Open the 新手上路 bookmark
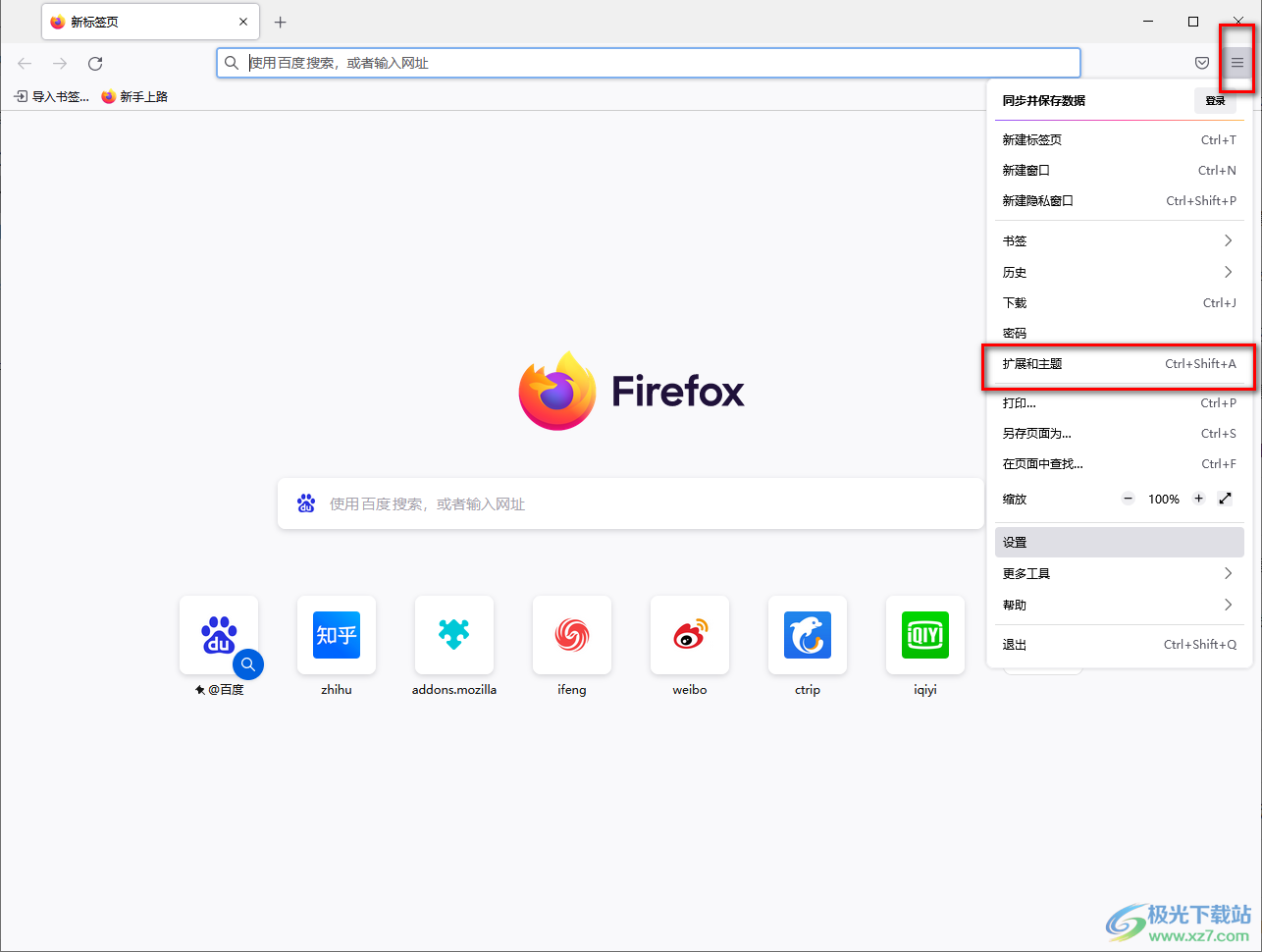 tap(135, 96)
